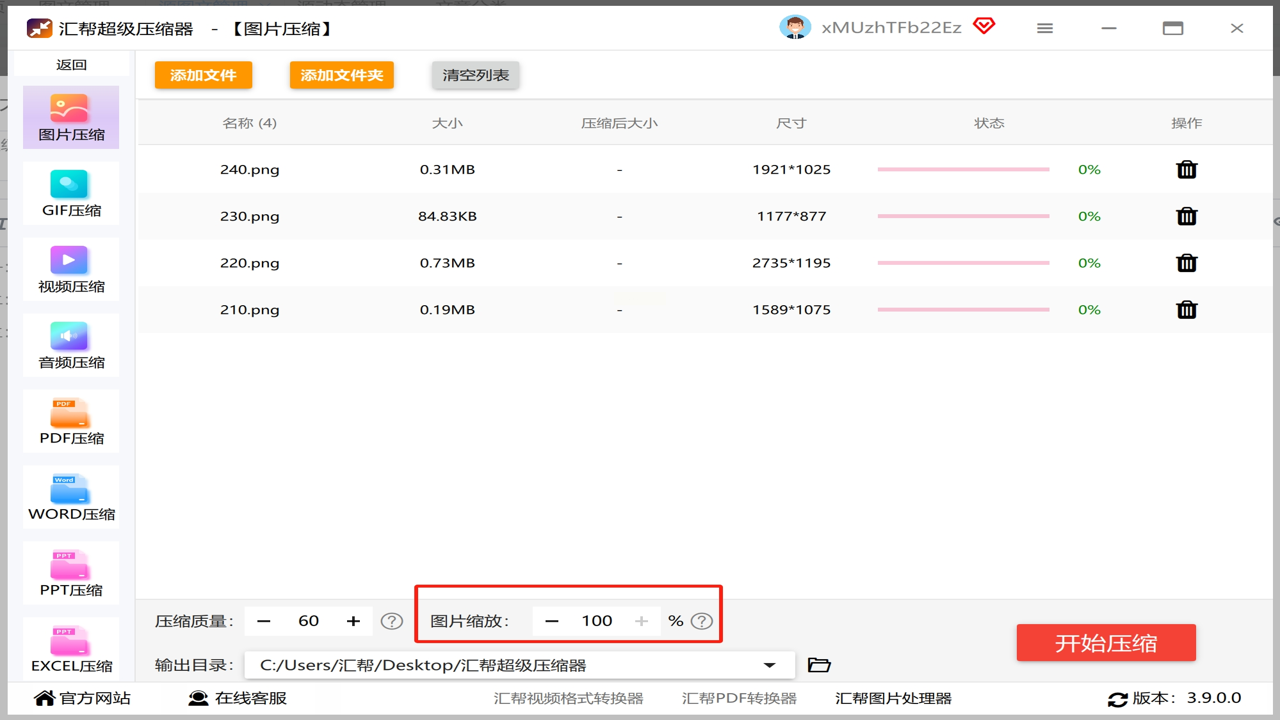
Task: Open 在线客服 support link
Action: click(x=238, y=698)
